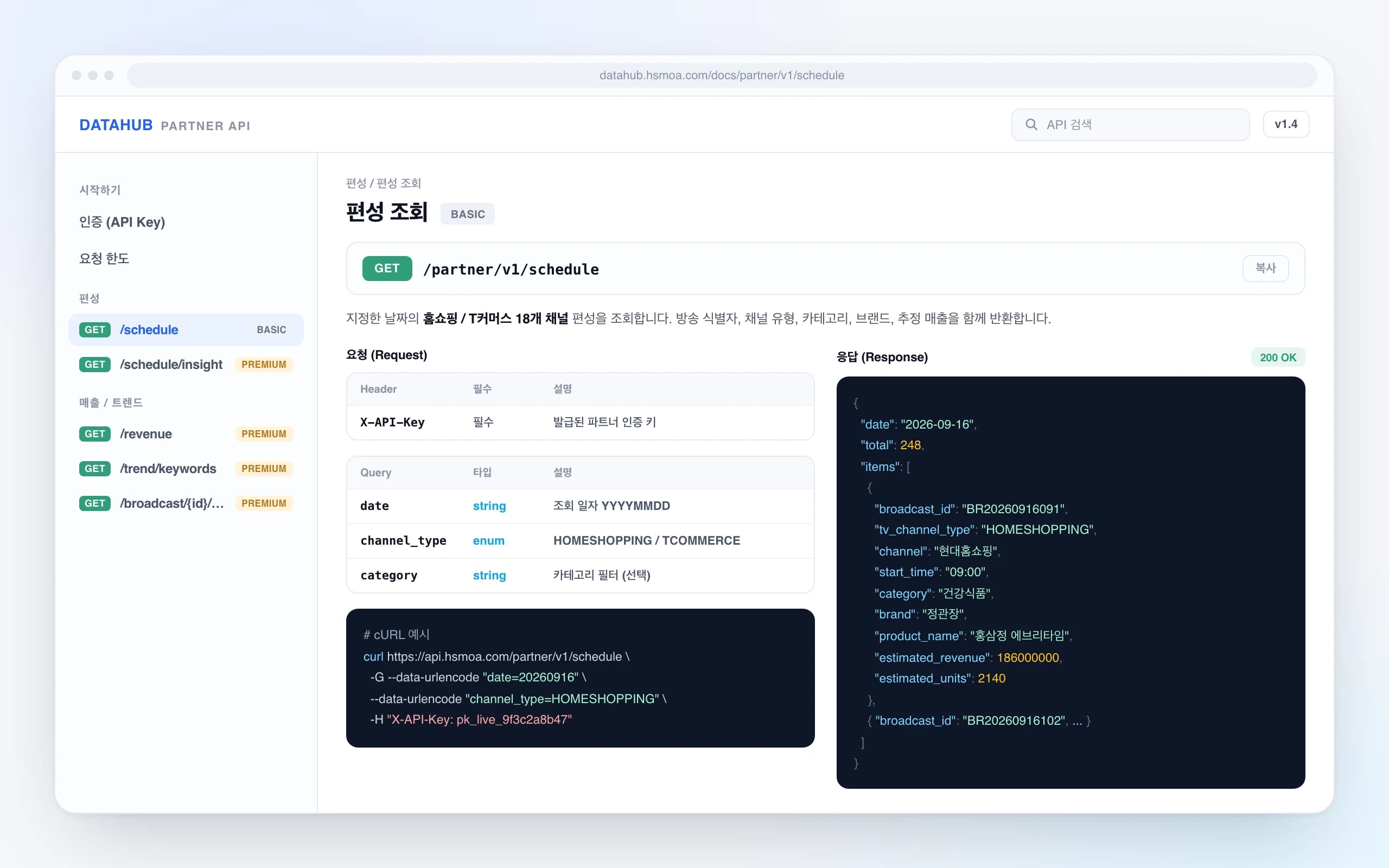
Task: Click the 편성 / 편성 조회 breadcrumb
Action: tap(384, 183)
